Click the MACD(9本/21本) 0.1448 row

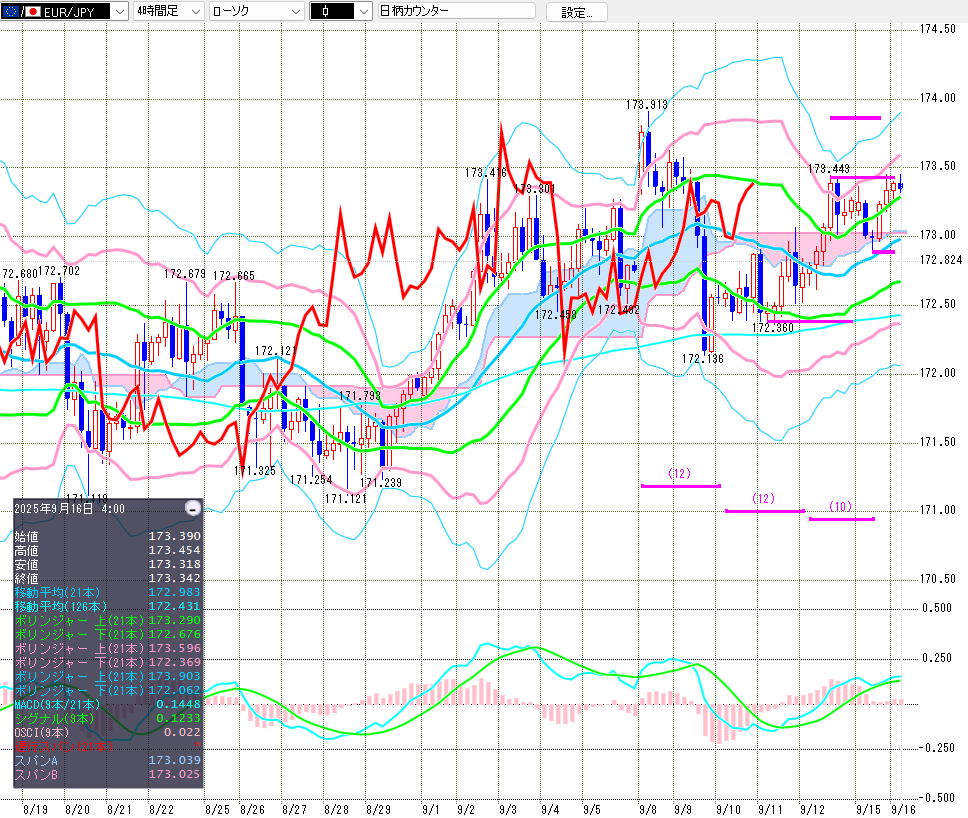107,704
